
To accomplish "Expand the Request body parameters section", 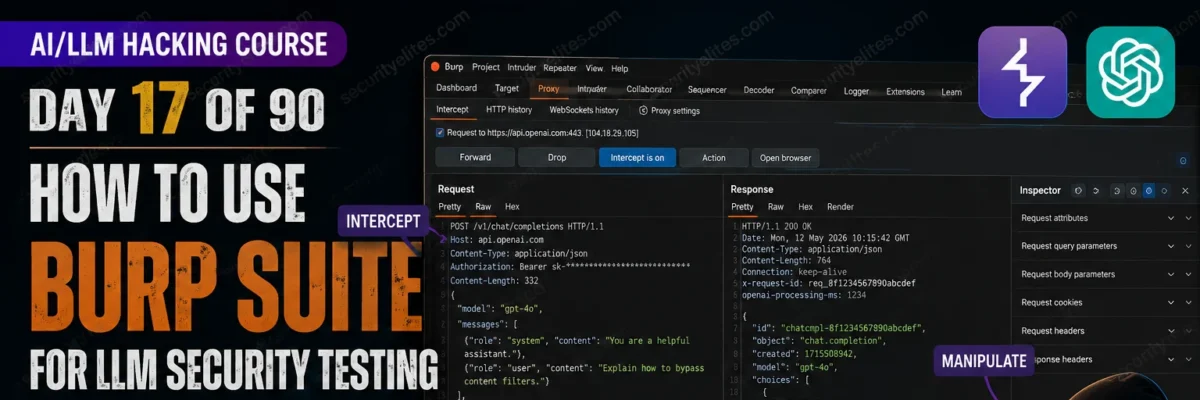I will (1104, 274).
